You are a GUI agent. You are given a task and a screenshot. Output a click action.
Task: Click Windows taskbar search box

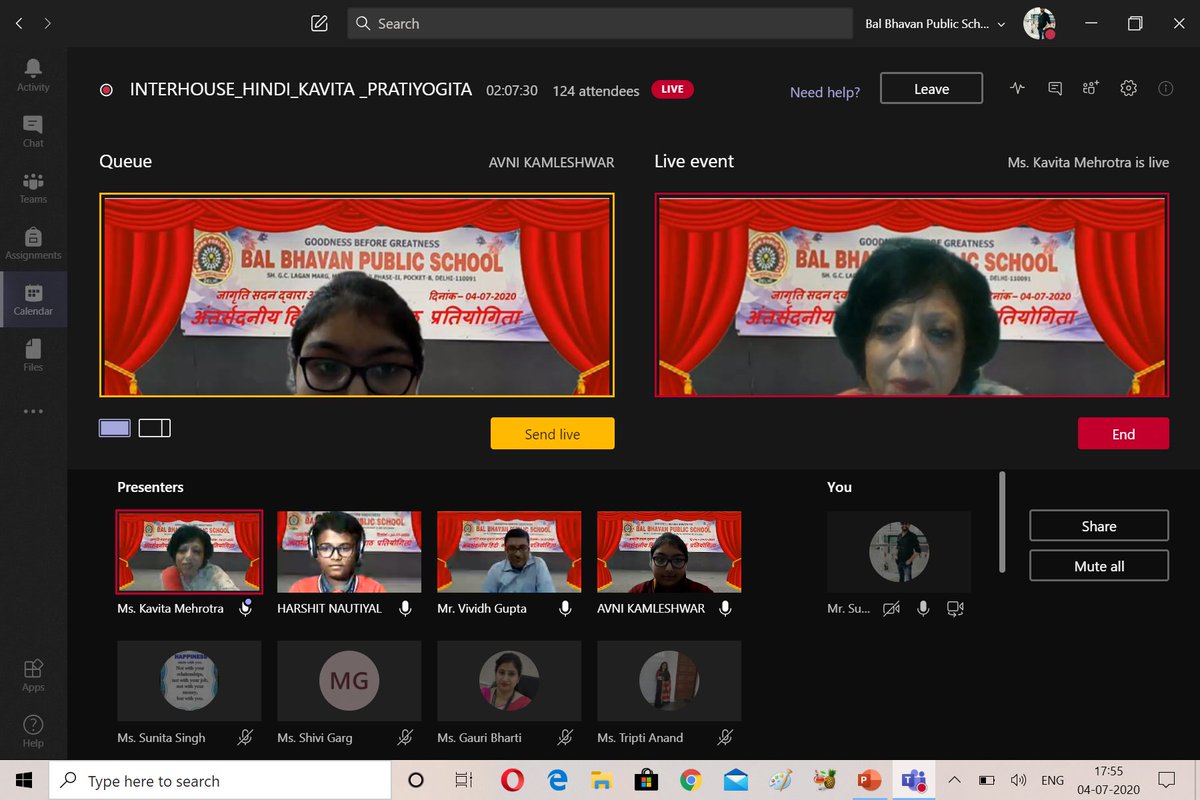coord(218,780)
